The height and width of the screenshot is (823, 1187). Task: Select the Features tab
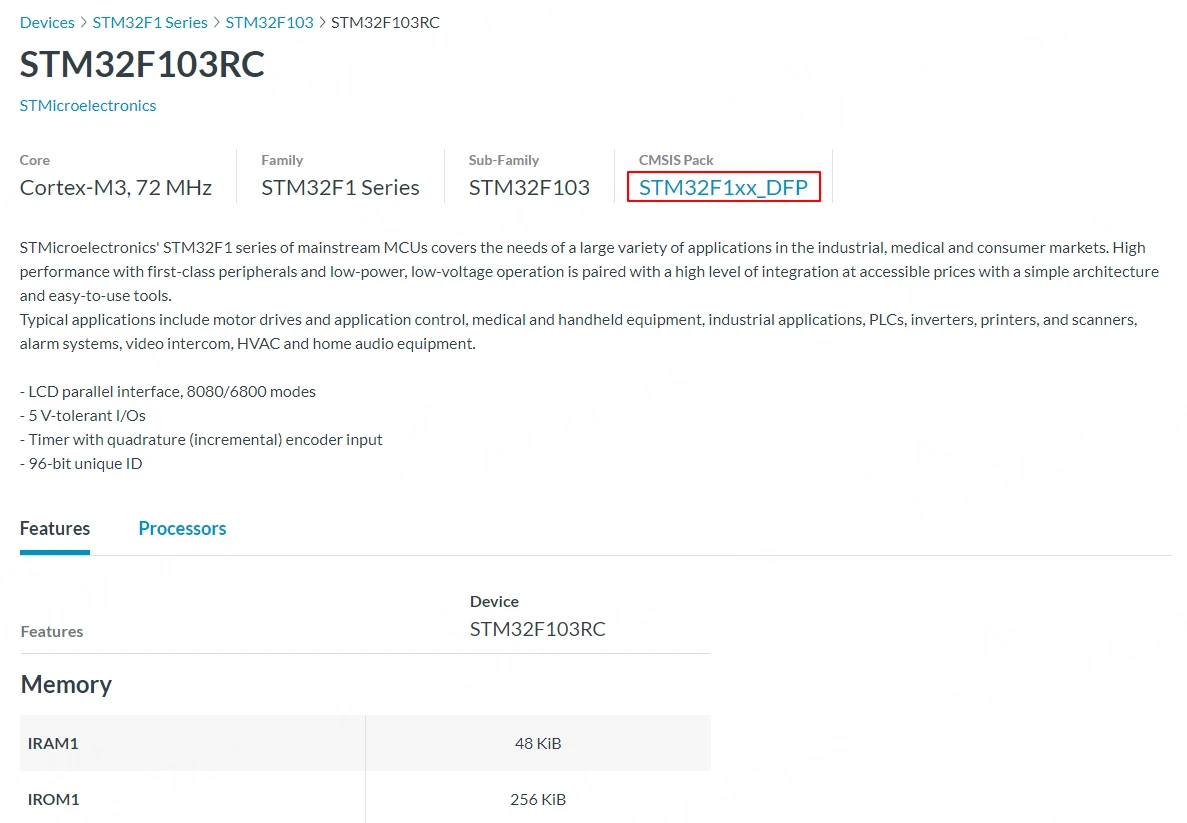(x=55, y=528)
